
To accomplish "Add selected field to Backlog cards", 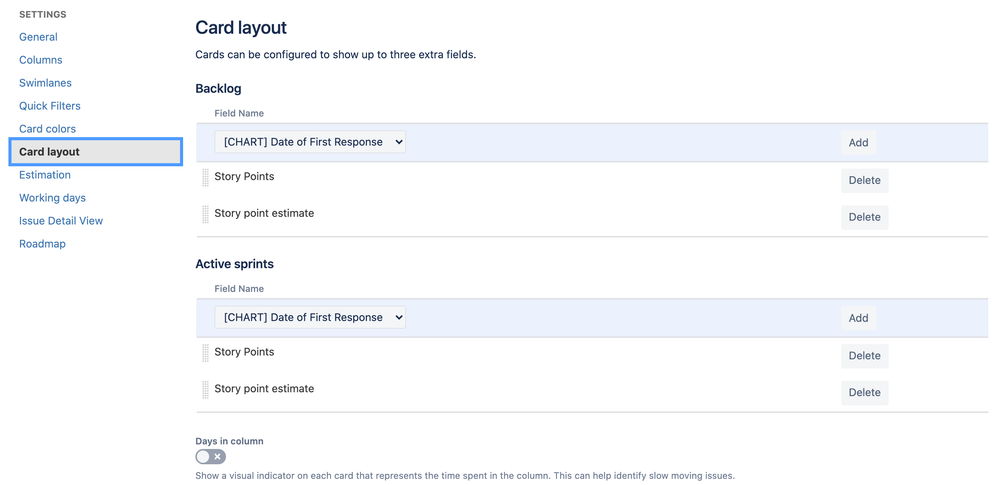I will 858,143.
